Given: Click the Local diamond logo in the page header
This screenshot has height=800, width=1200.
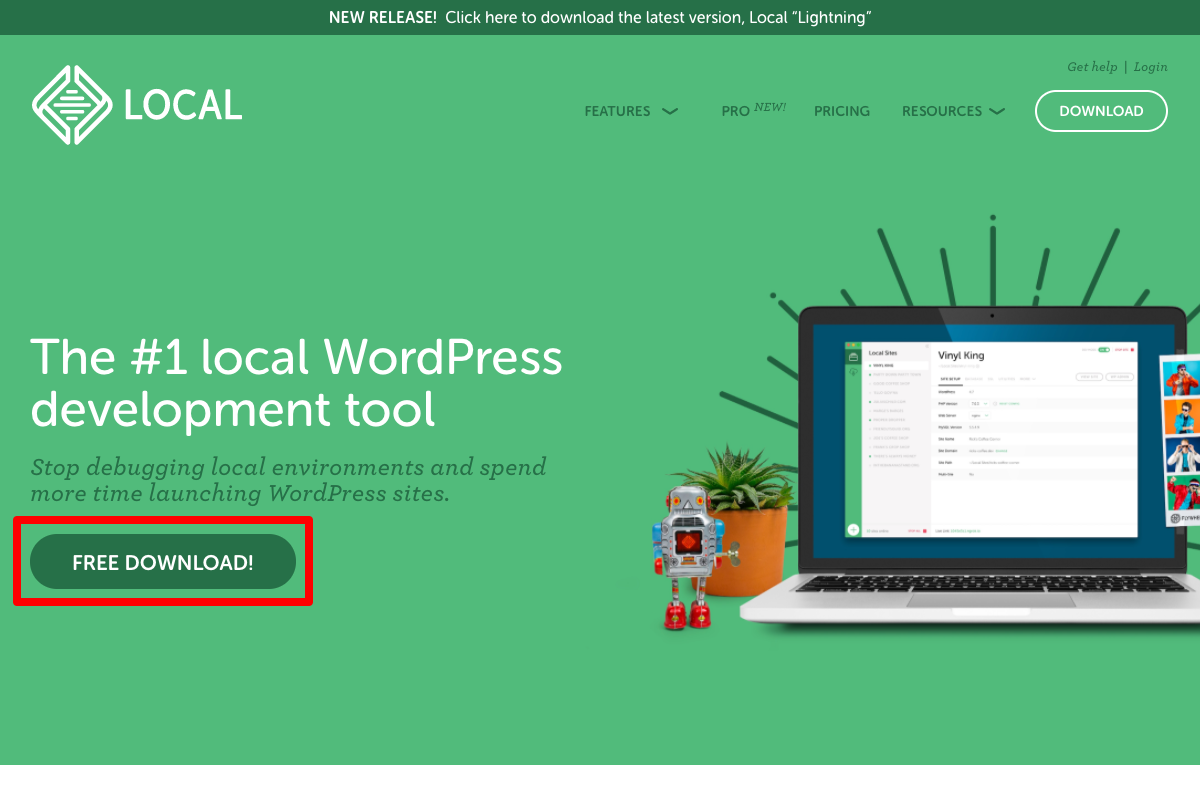Looking at the screenshot, I should [70, 103].
